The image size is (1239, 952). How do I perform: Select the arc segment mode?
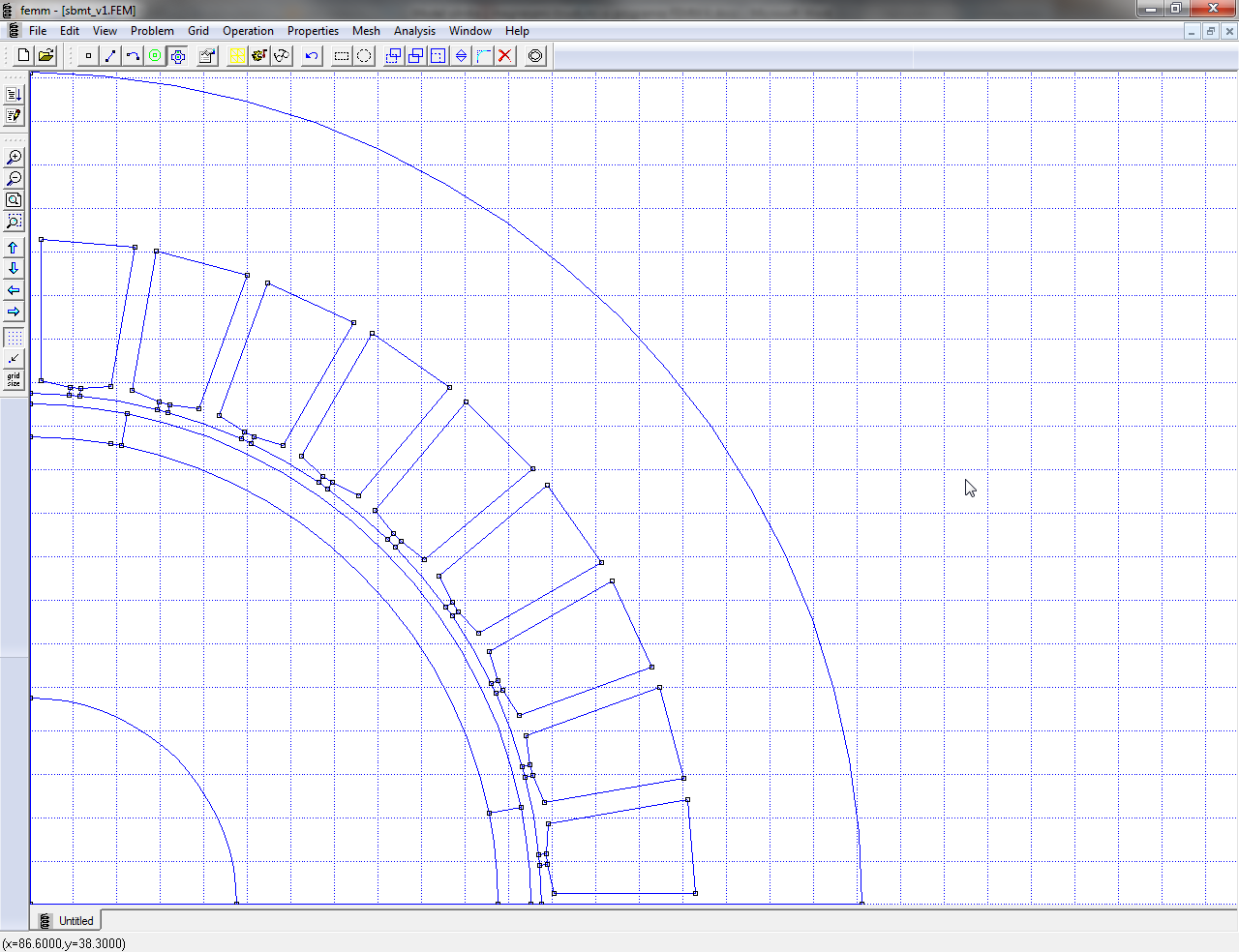[x=133, y=55]
